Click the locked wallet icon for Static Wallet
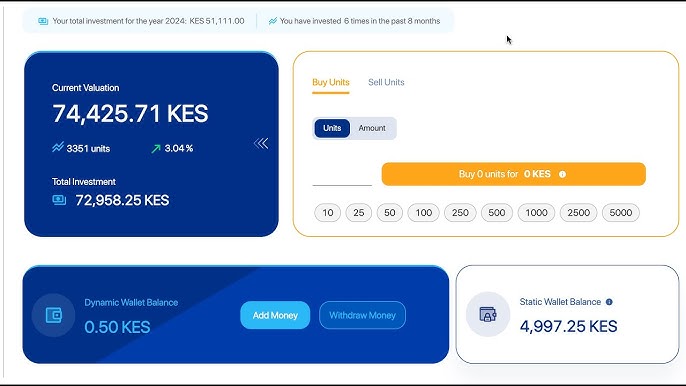The image size is (686, 386). point(488,314)
